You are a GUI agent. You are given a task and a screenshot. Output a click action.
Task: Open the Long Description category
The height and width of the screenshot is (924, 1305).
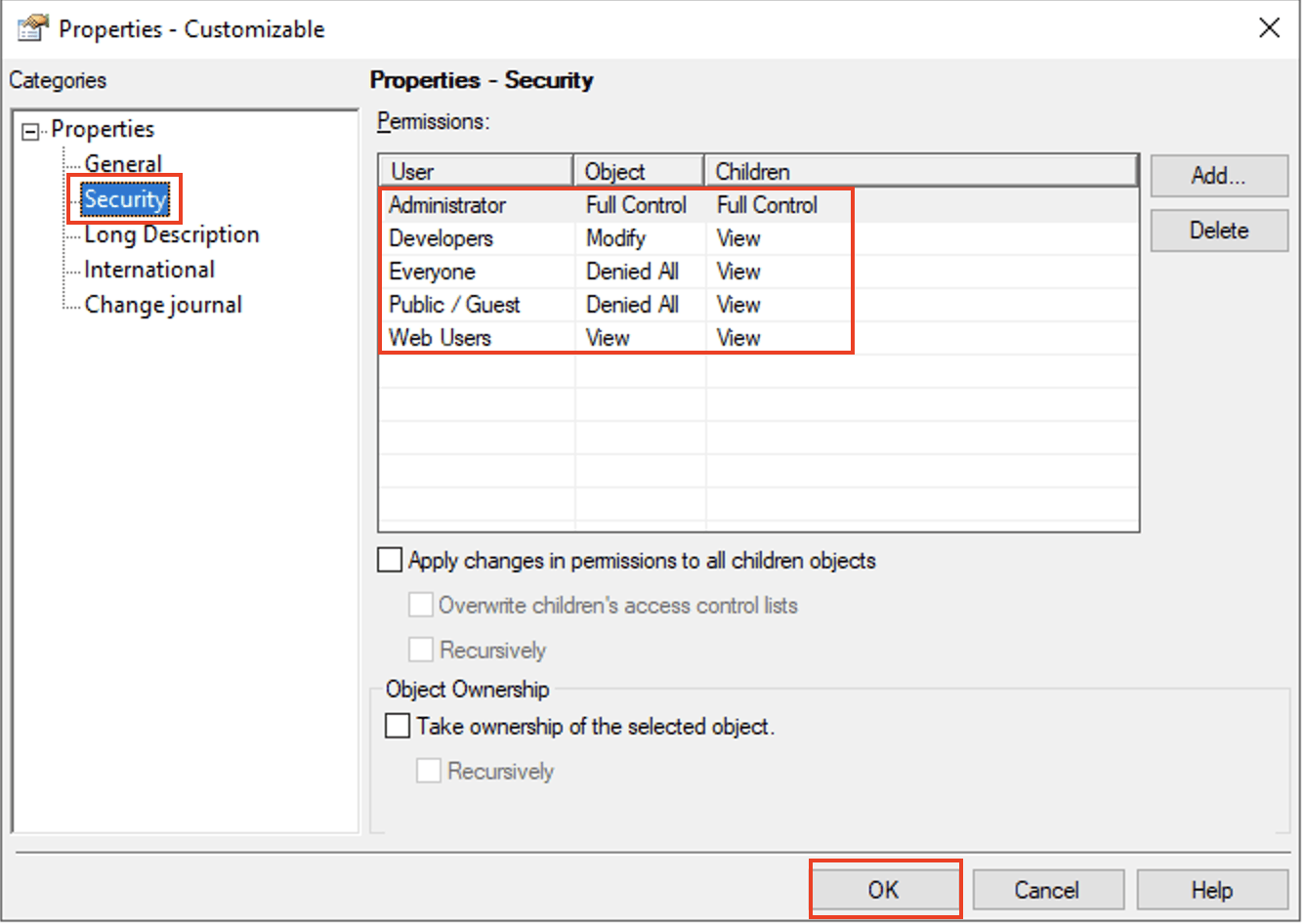(x=171, y=234)
